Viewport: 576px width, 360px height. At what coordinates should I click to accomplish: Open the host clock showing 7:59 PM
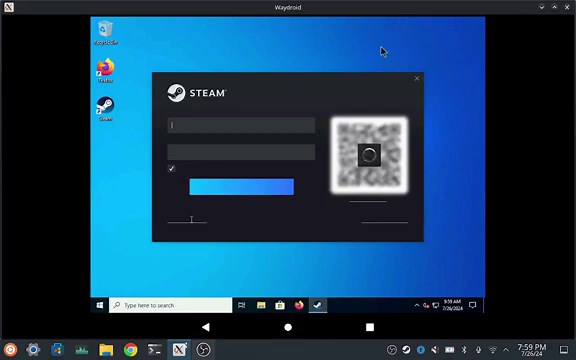[532, 350]
